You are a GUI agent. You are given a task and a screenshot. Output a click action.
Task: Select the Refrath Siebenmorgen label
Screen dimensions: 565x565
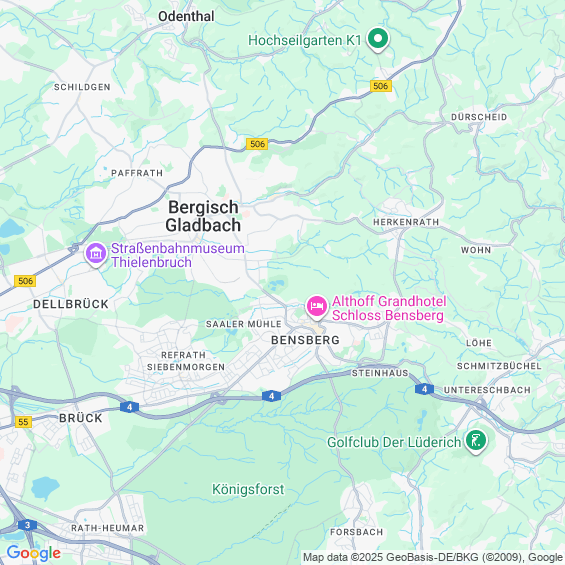pos(186,361)
